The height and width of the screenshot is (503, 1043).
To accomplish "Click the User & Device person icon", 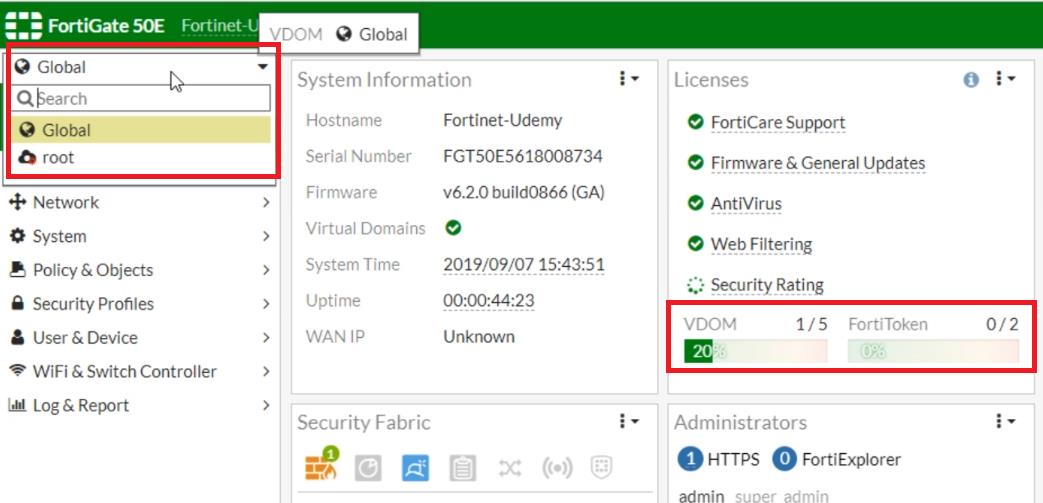I will (18, 337).
